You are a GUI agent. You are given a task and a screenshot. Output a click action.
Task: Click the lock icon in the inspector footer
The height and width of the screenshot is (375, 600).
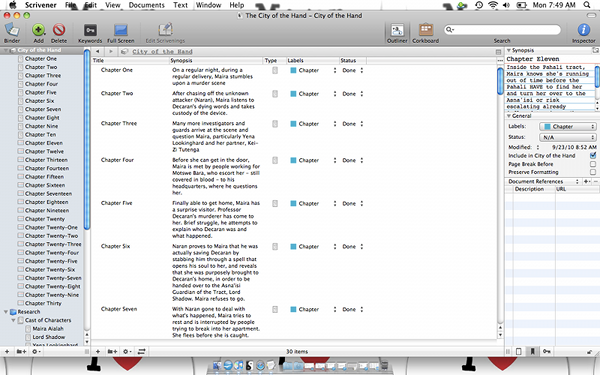point(589,352)
